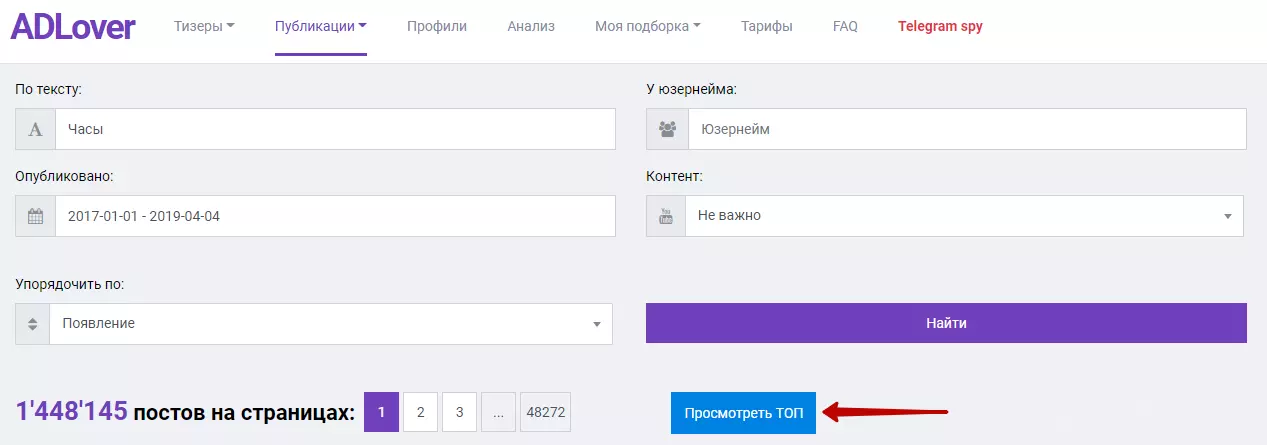The width and height of the screenshot is (1267, 445).
Task: Focus the Юзернейм input field
Action: point(967,129)
